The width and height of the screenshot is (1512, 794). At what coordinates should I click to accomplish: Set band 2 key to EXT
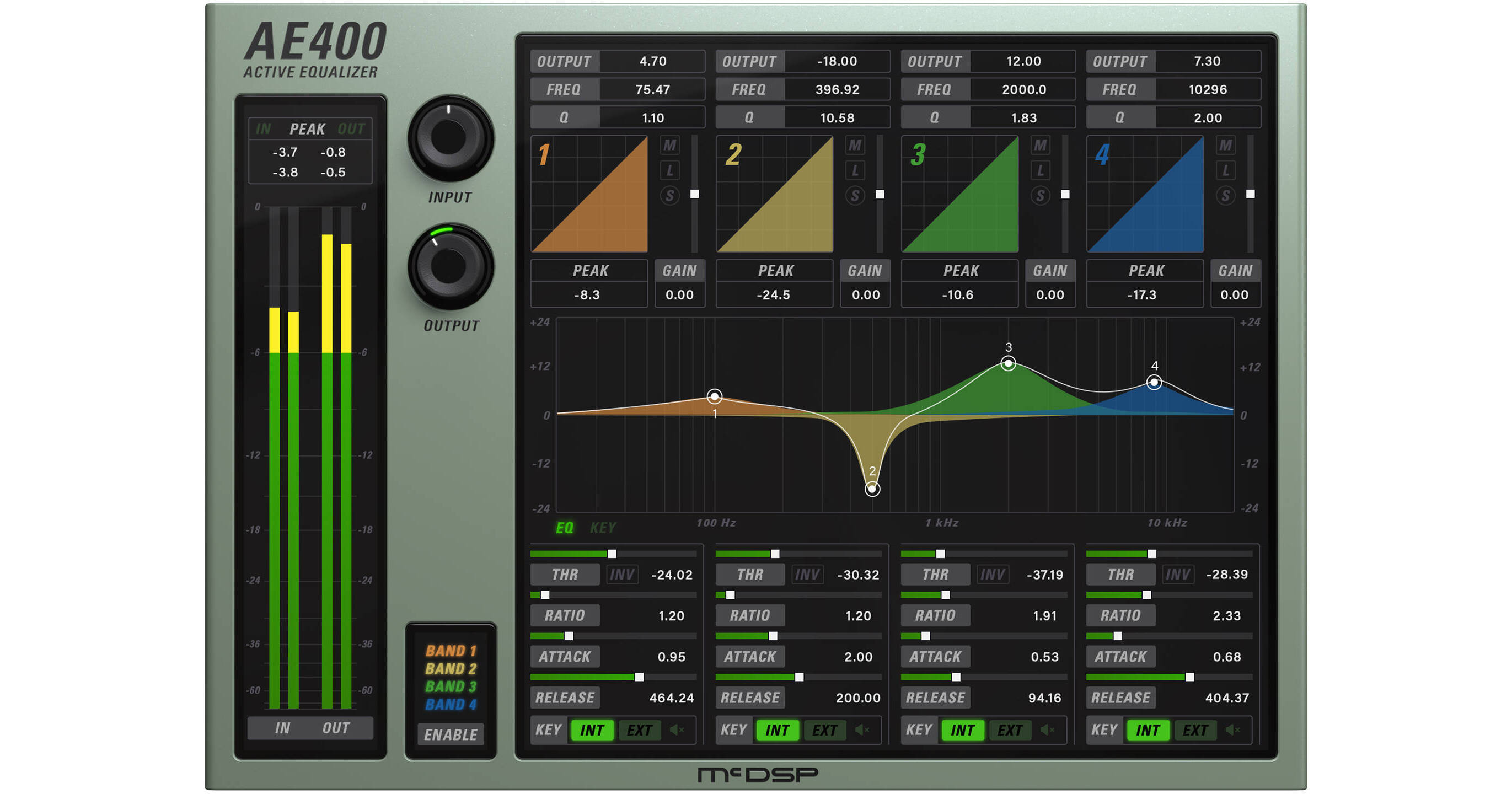point(825,730)
